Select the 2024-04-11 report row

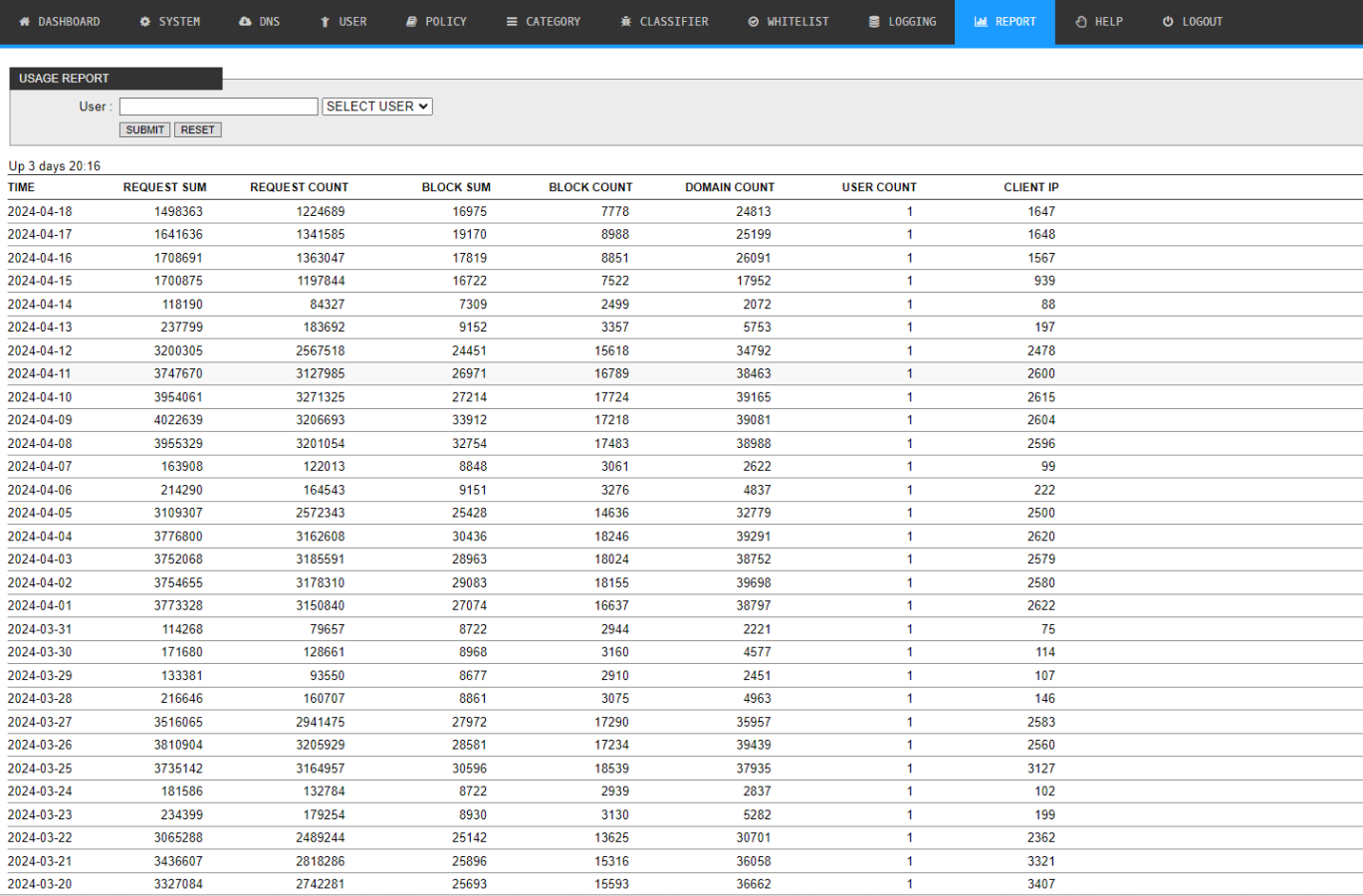[x=40, y=374]
